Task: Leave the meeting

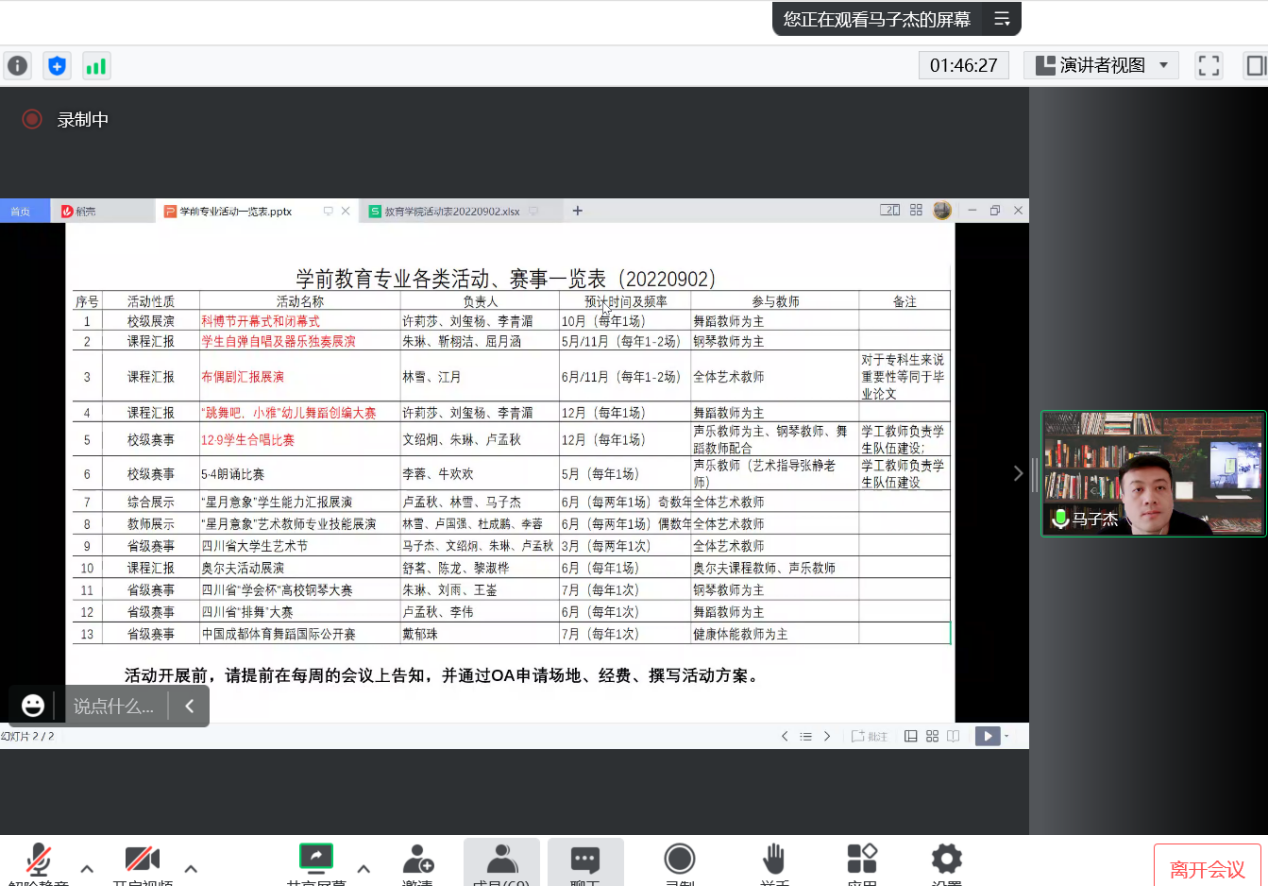Action: point(1207,867)
